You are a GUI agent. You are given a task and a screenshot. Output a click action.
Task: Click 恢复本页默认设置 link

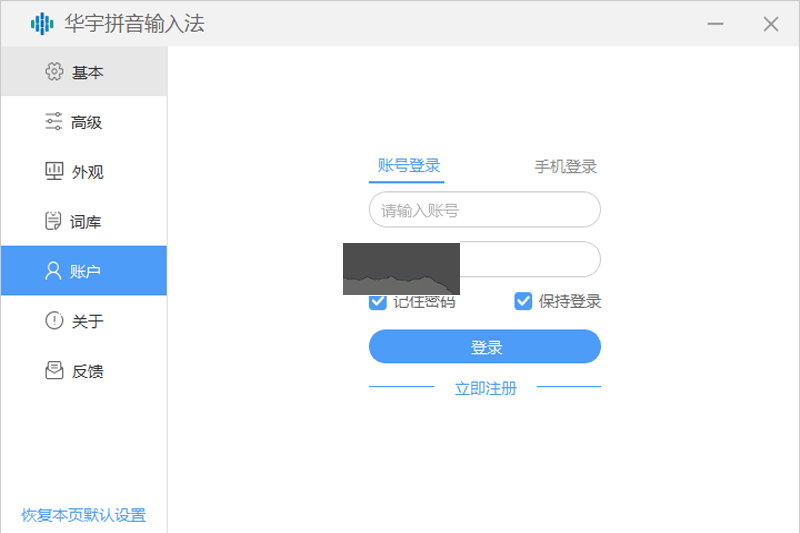(x=84, y=515)
